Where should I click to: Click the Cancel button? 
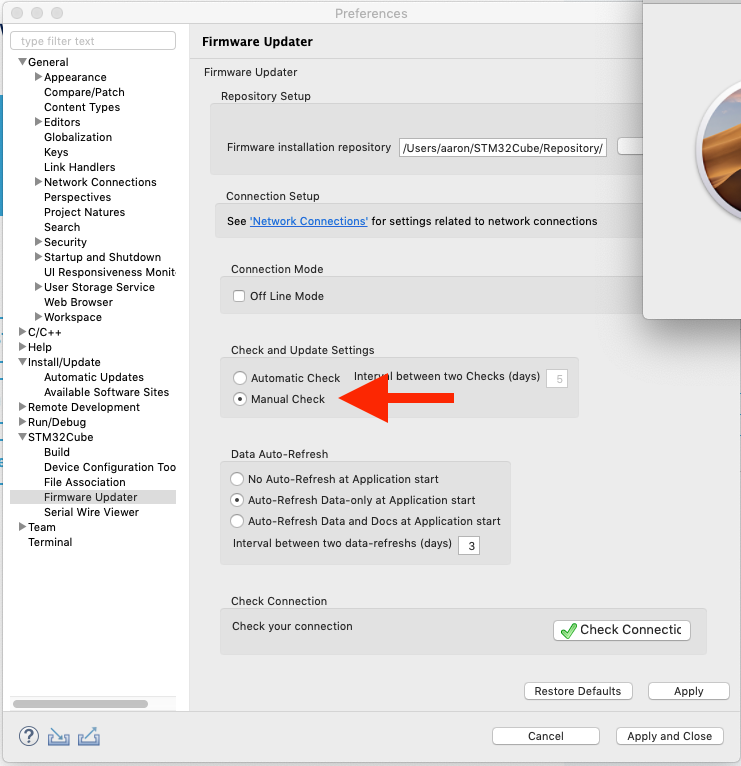546,736
